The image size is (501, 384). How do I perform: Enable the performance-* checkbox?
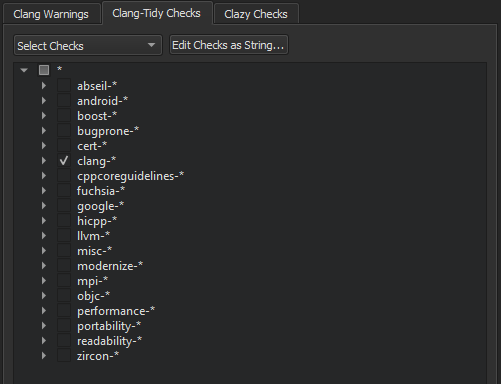(x=64, y=311)
